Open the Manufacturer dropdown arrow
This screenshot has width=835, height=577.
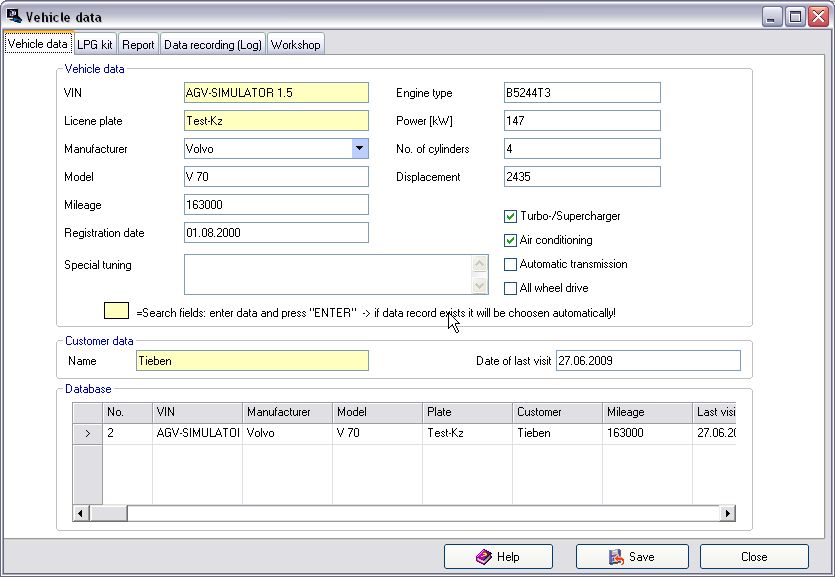(x=360, y=149)
